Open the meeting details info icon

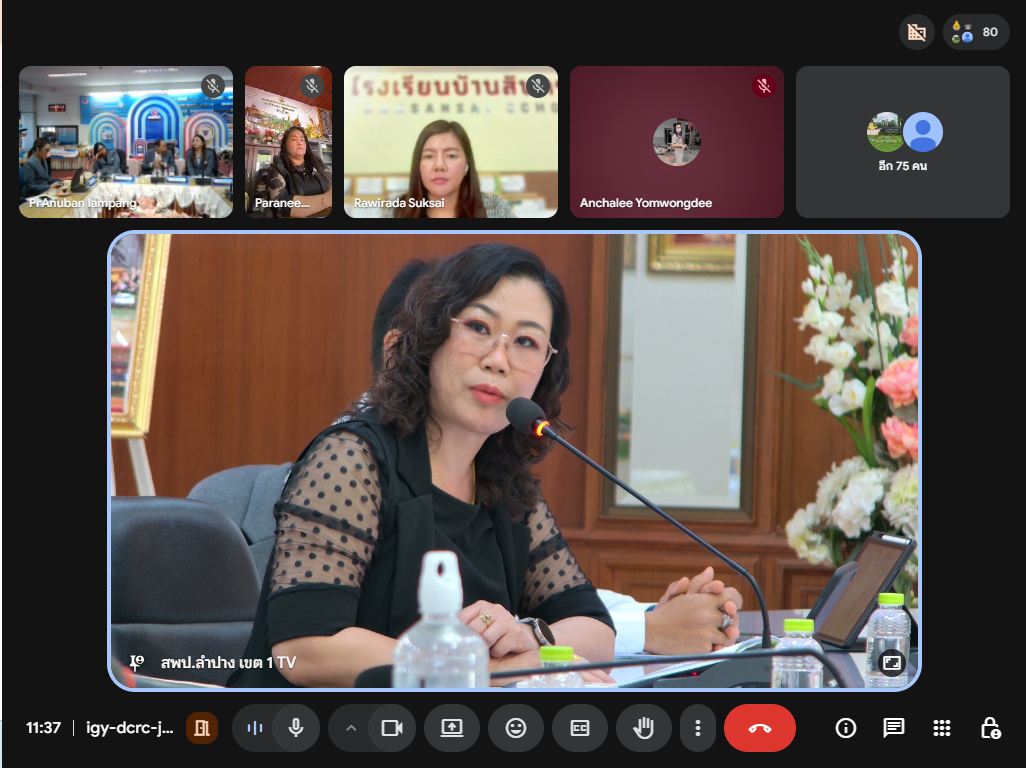click(846, 728)
